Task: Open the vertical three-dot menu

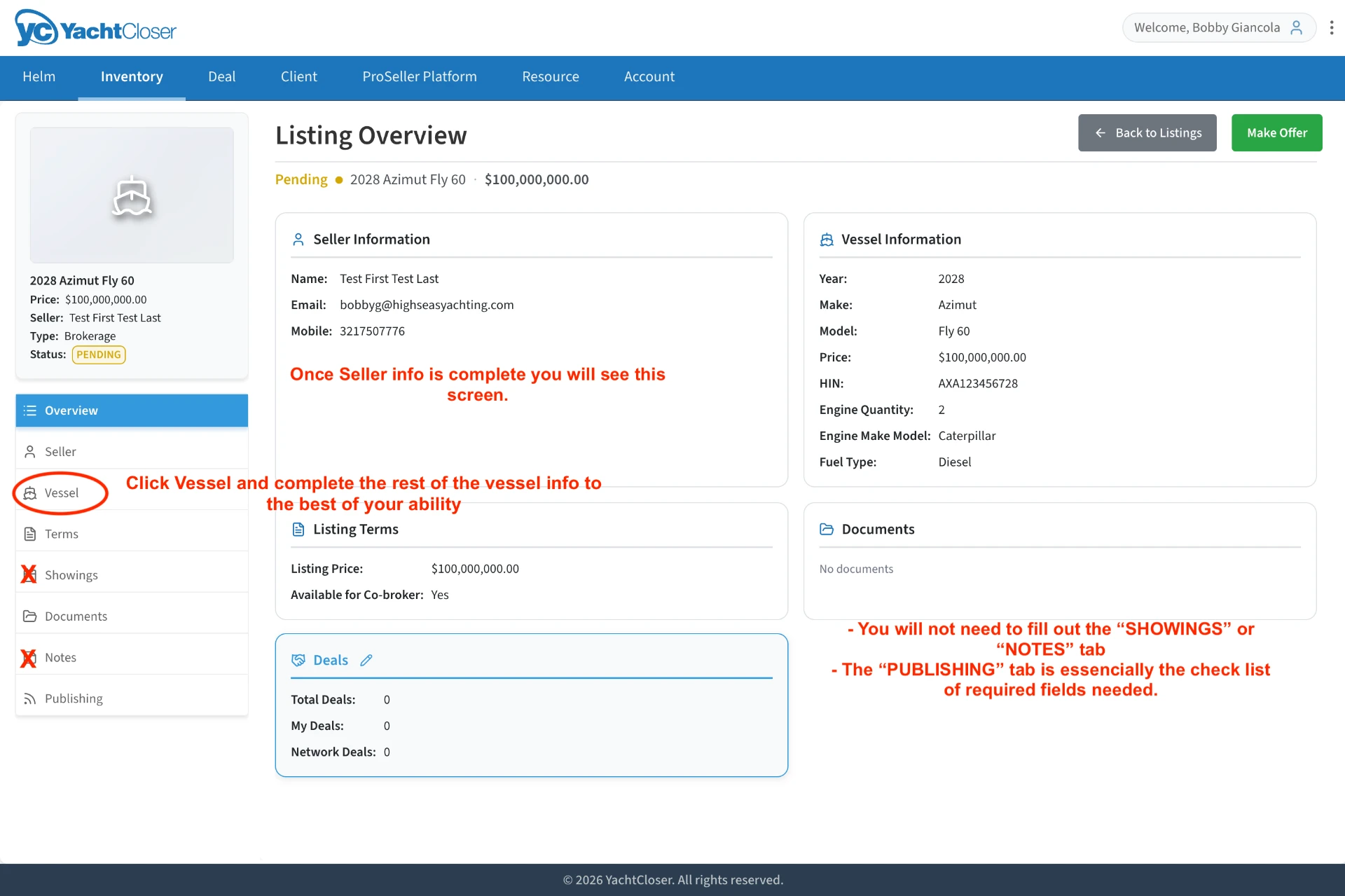Action: [x=1331, y=27]
